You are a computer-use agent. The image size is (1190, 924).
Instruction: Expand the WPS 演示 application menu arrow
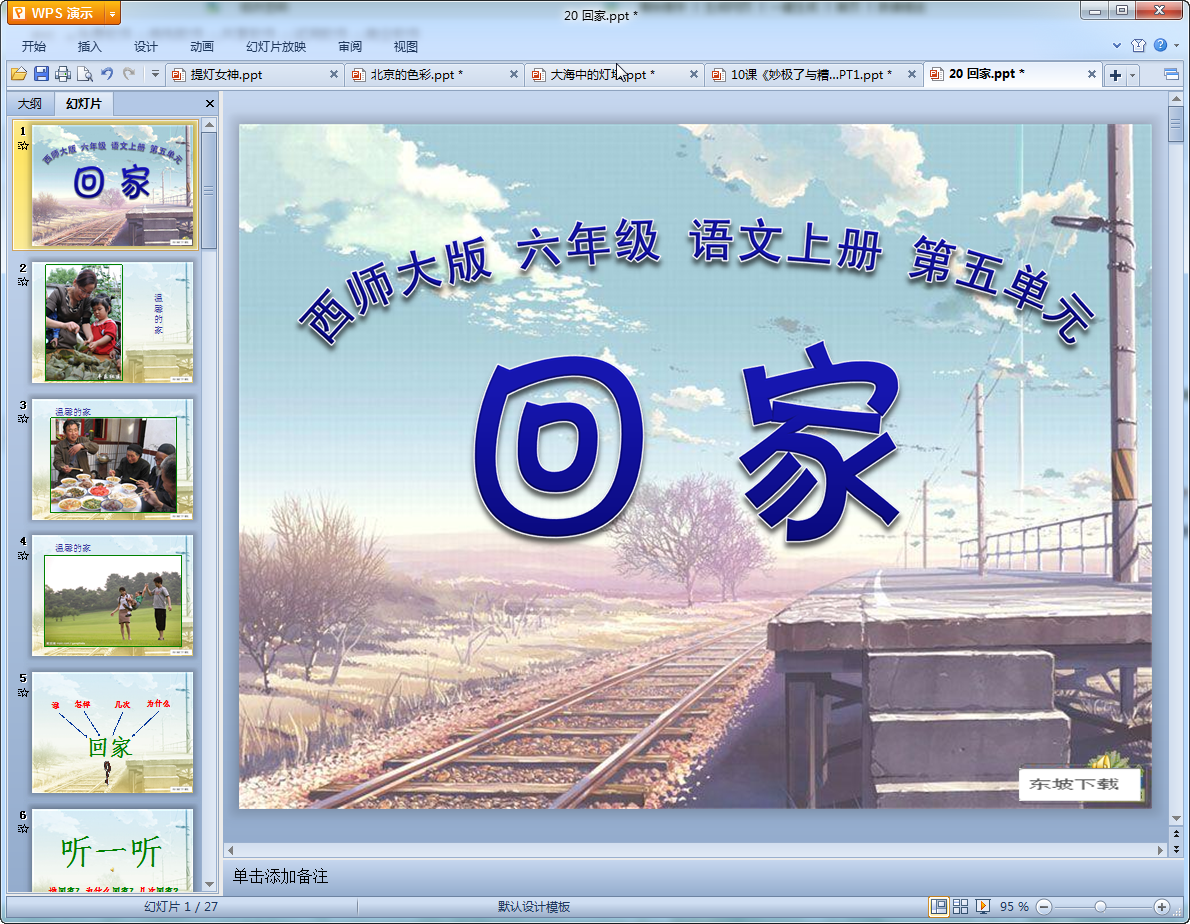(x=112, y=14)
